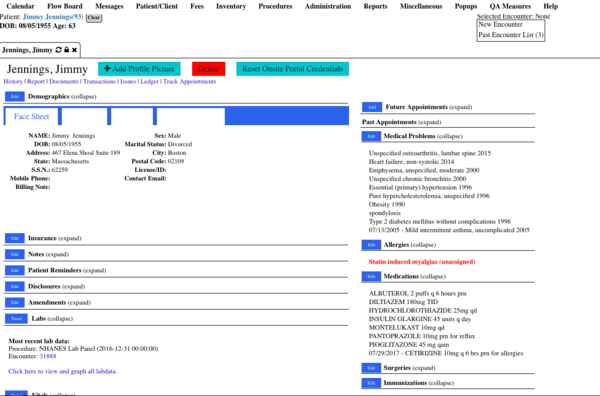
Task: Open the Report link
Action: point(36,81)
